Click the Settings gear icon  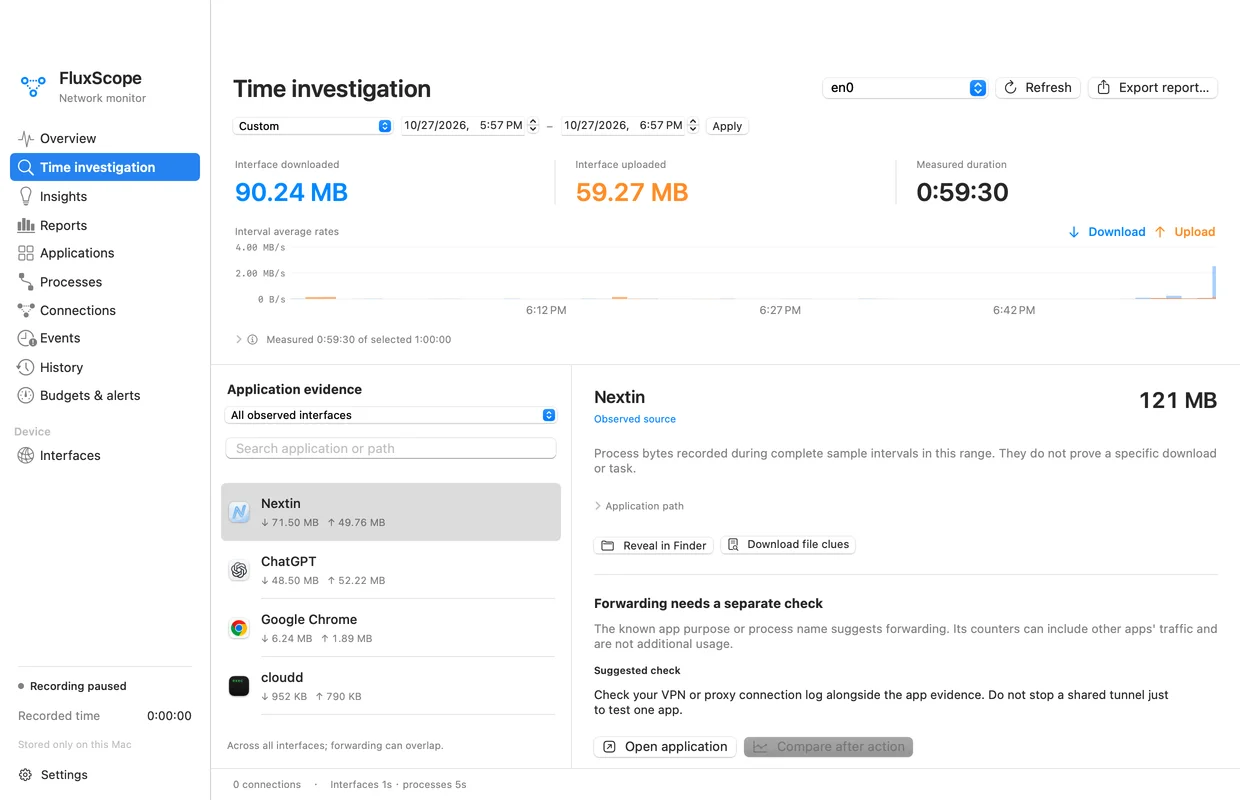pyautogui.click(x=26, y=775)
